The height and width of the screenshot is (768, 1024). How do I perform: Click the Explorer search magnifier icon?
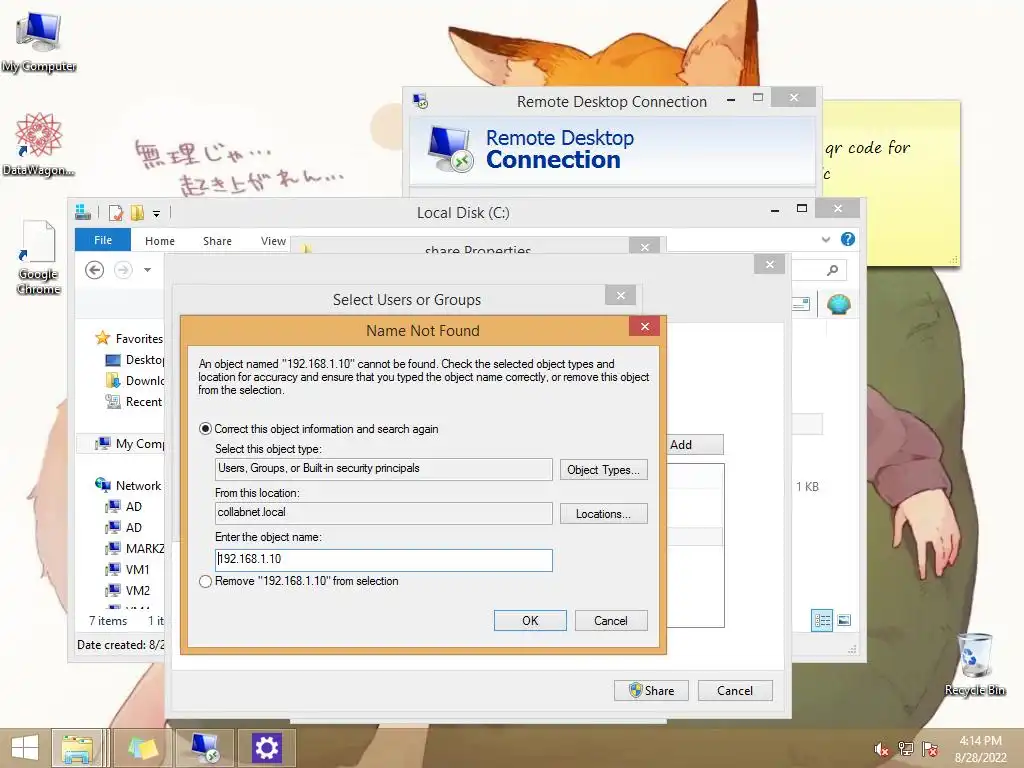833,270
